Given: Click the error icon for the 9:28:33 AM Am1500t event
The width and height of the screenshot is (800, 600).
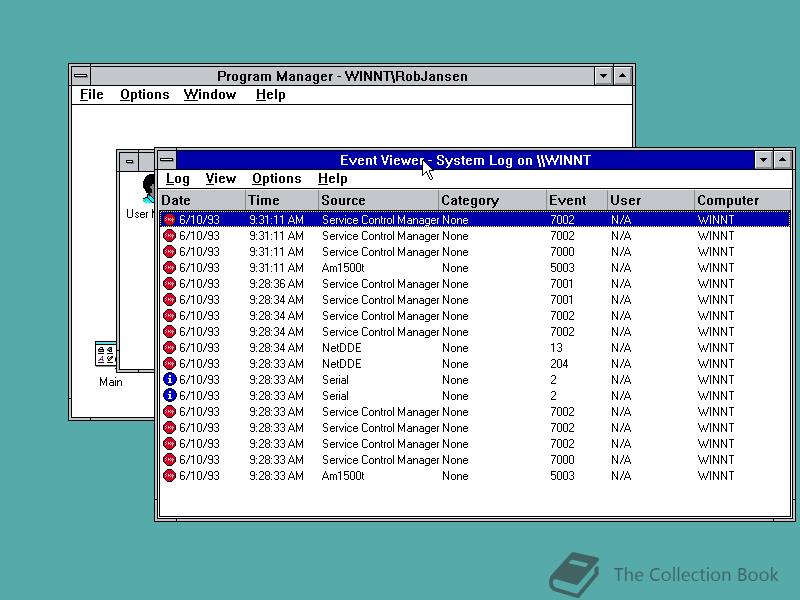Looking at the screenshot, I should 169,476.
